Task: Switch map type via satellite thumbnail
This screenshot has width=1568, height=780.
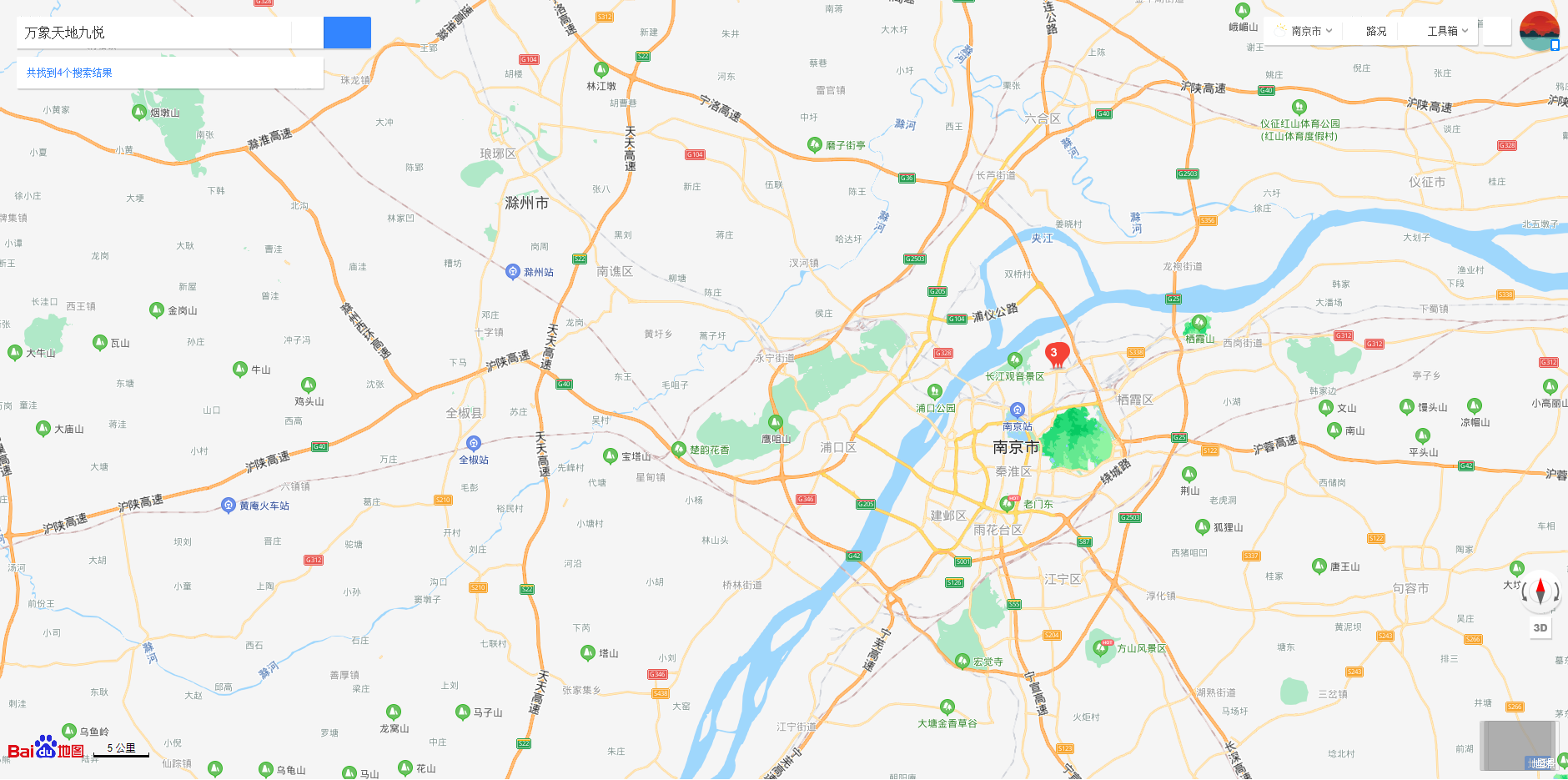Action: pos(1518,746)
